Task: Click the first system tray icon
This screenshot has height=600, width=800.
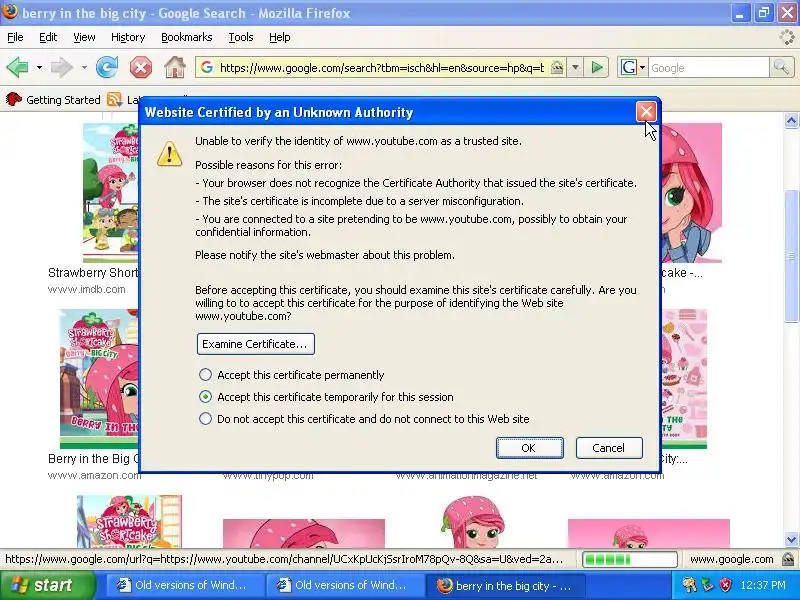Action: pyautogui.click(x=690, y=585)
